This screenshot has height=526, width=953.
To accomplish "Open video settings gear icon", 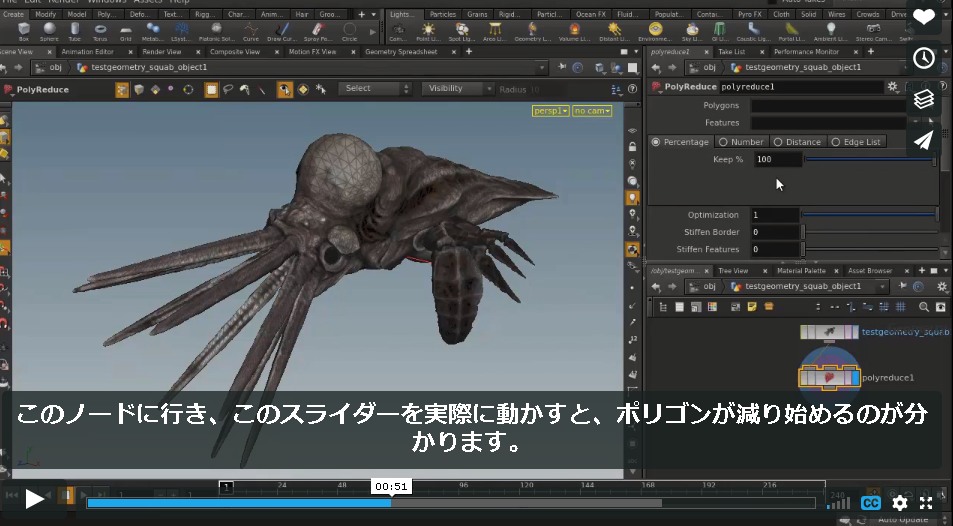I will [x=900, y=503].
